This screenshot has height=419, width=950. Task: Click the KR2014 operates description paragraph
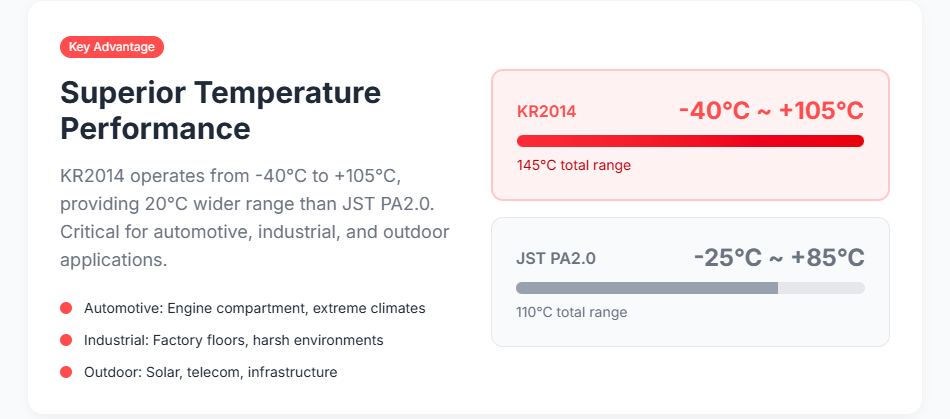[254, 218]
